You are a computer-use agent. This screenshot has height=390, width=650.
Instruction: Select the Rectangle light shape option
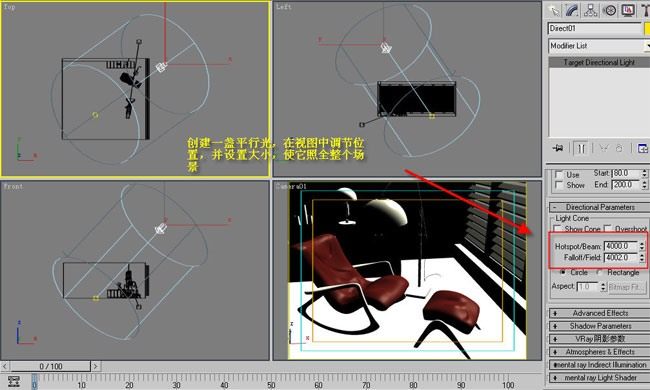click(599, 272)
